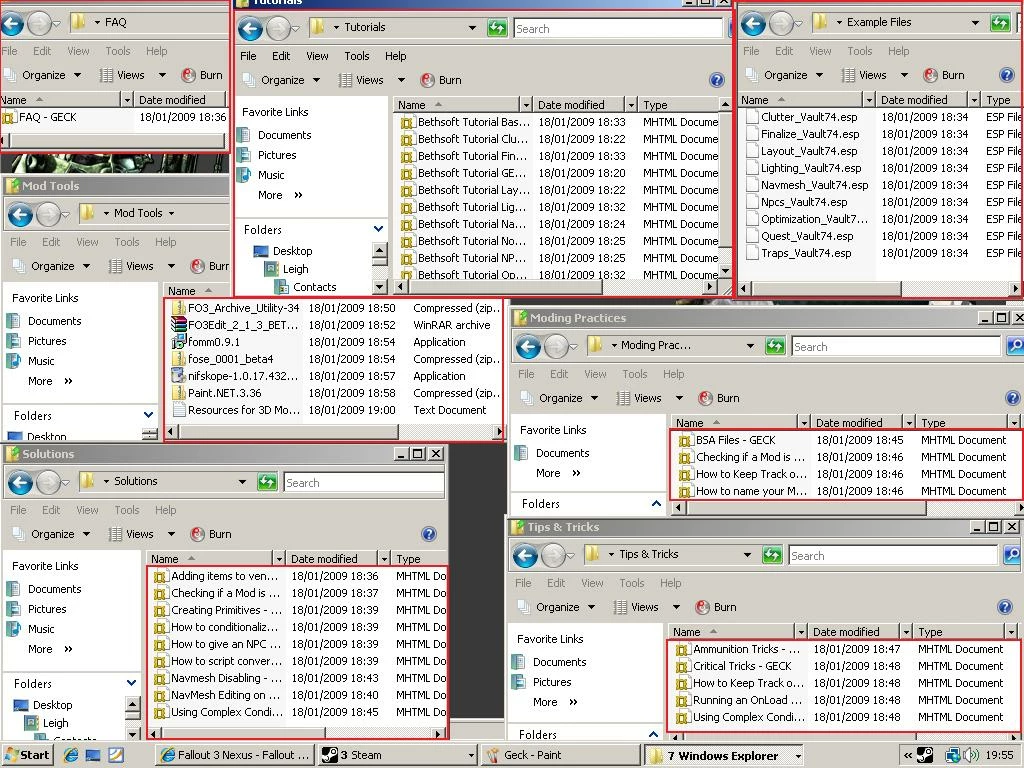
Task: Click the Search box in Solutions window
Action: point(364,483)
